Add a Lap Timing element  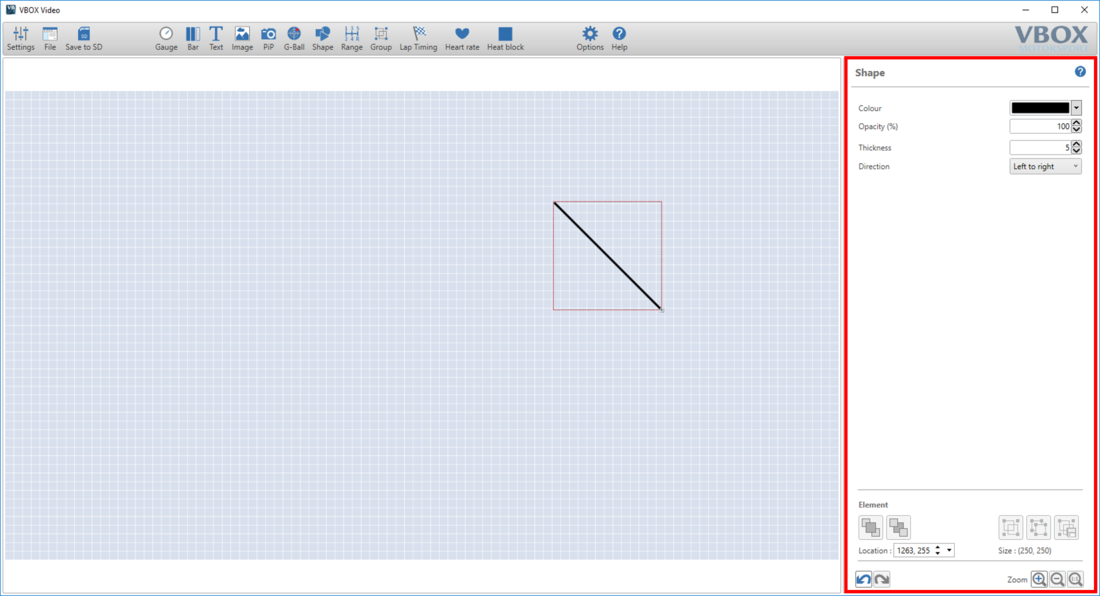point(418,39)
